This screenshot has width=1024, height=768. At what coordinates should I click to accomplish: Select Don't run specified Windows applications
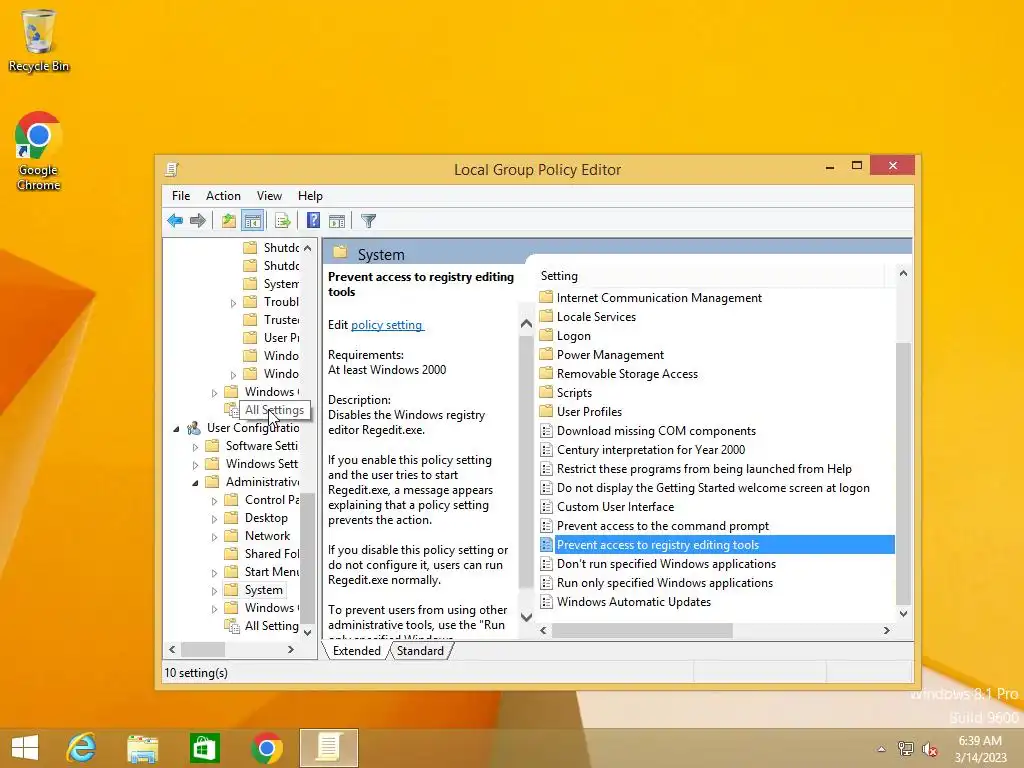tap(666, 564)
